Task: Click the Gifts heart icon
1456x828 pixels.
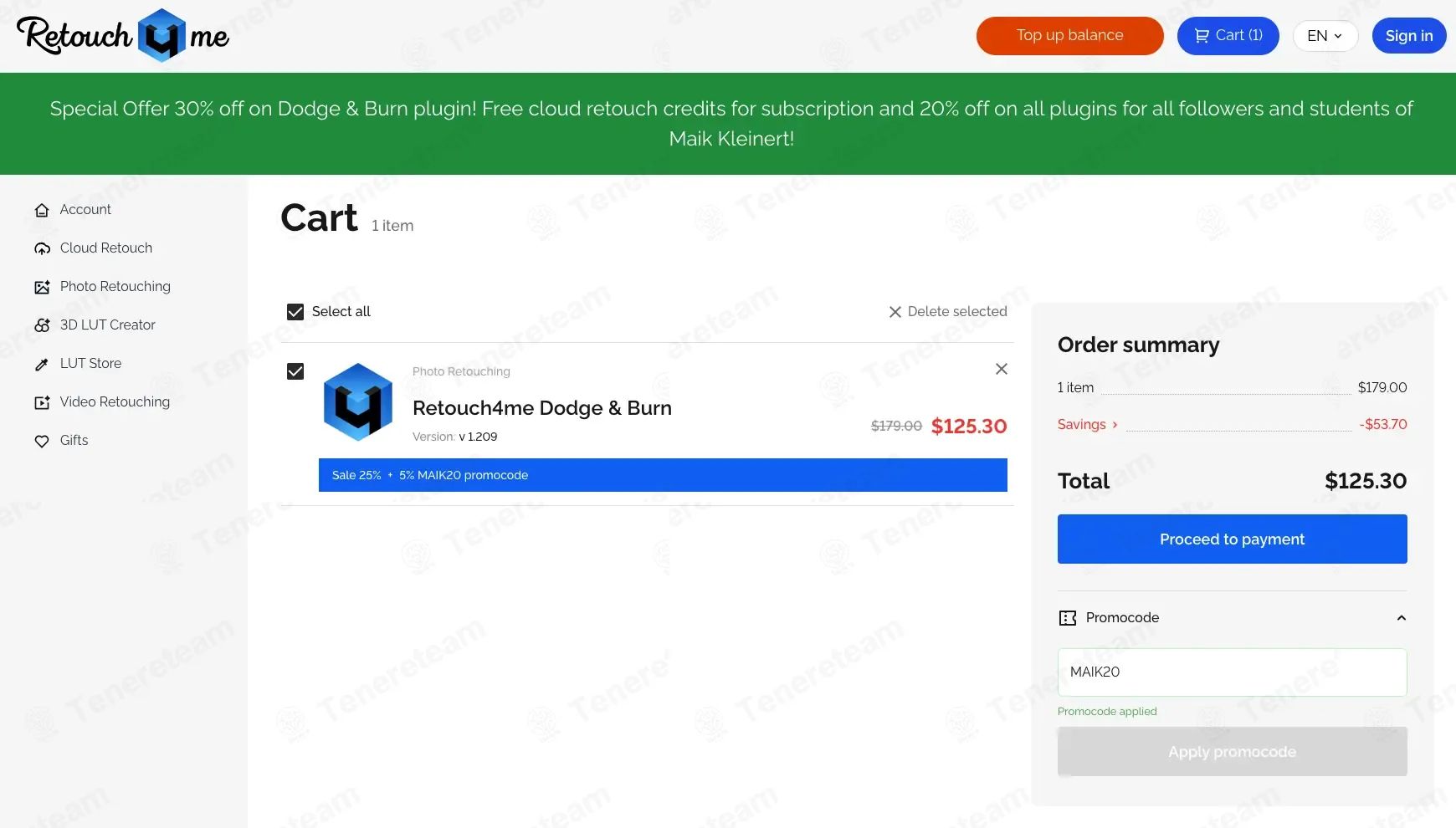Action: pyautogui.click(x=42, y=441)
